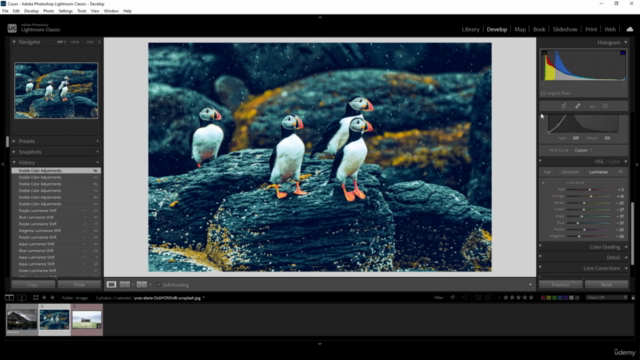This screenshot has height=360, width=640.
Task: Toggle the Detail panel switch
Action: tap(540, 257)
